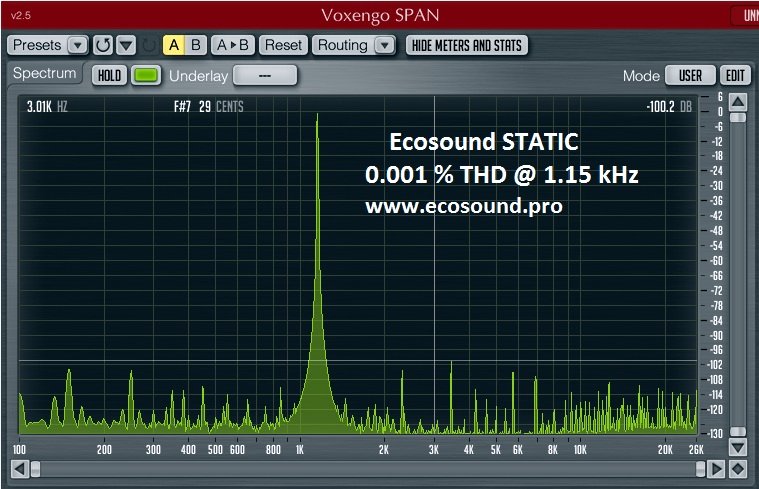Image resolution: width=759 pixels, height=489 pixels.
Task: Click the upper vertical range slider handle
Action: tap(738, 118)
